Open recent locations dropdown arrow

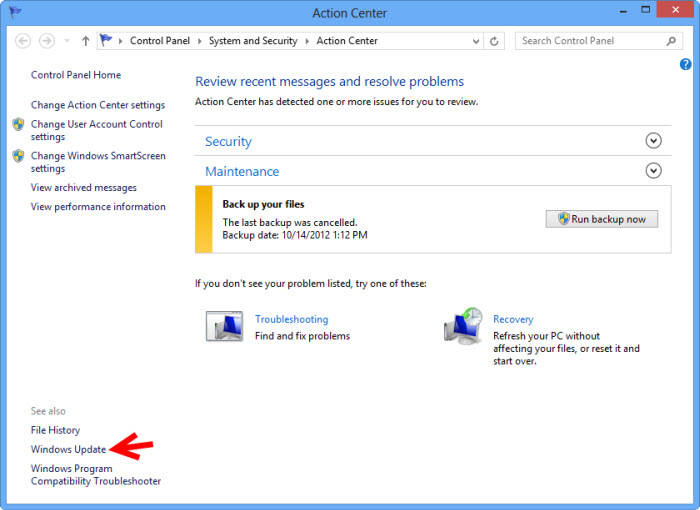tap(67, 41)
